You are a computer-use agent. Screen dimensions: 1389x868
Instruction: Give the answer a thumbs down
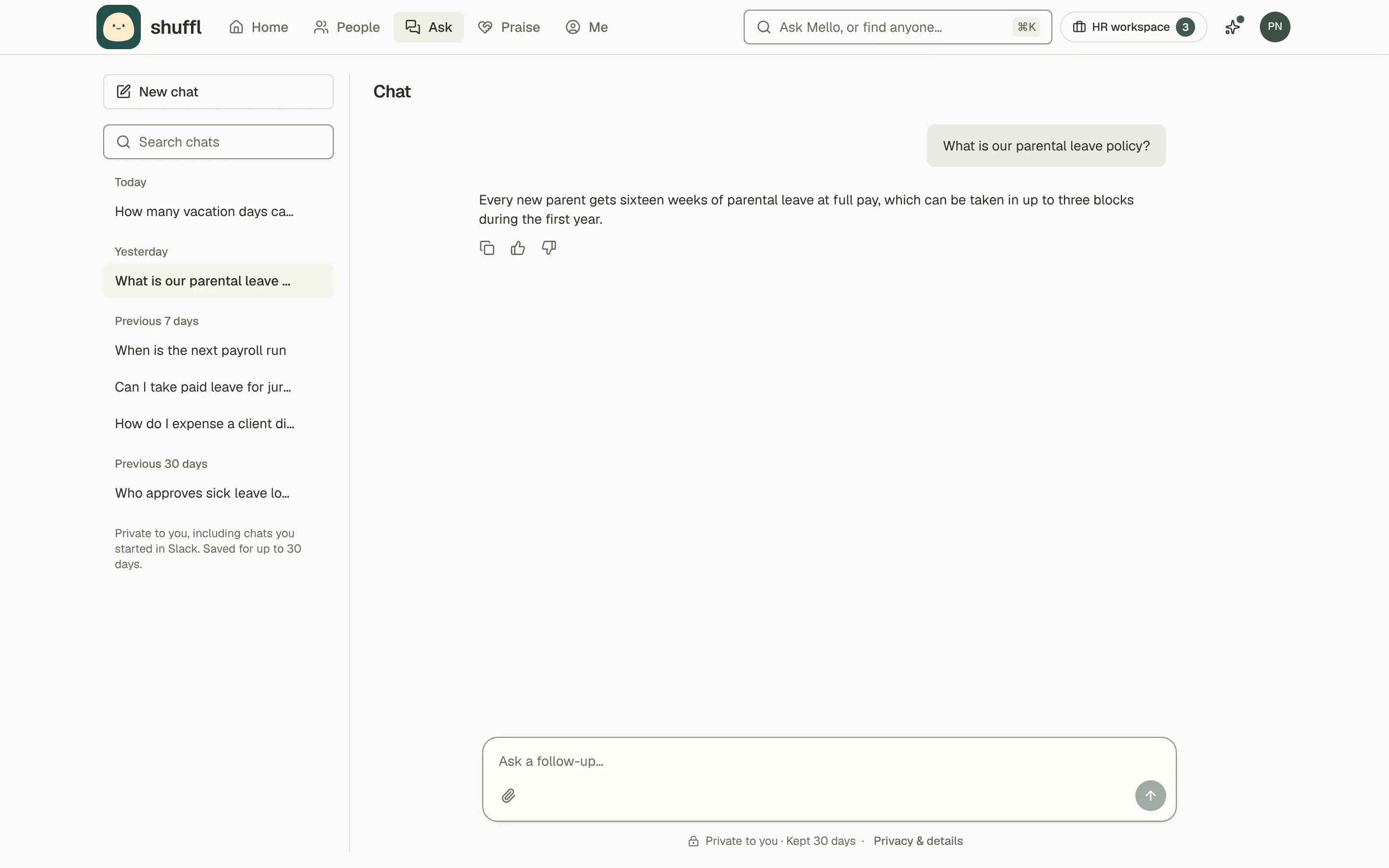click(549, 248)
